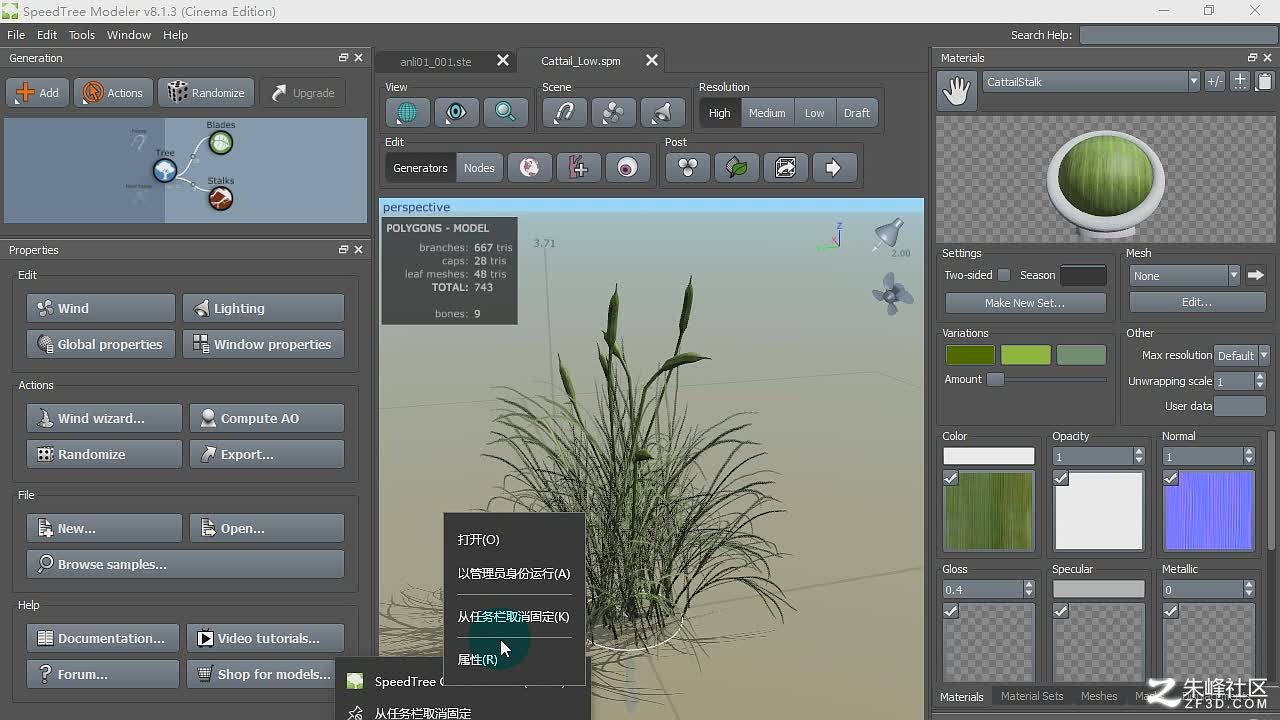Click the arrow button next to Mesh dropdown
Viewport: 1280px width, 720px height.
pyautogui.click(x=1256, y=275)
